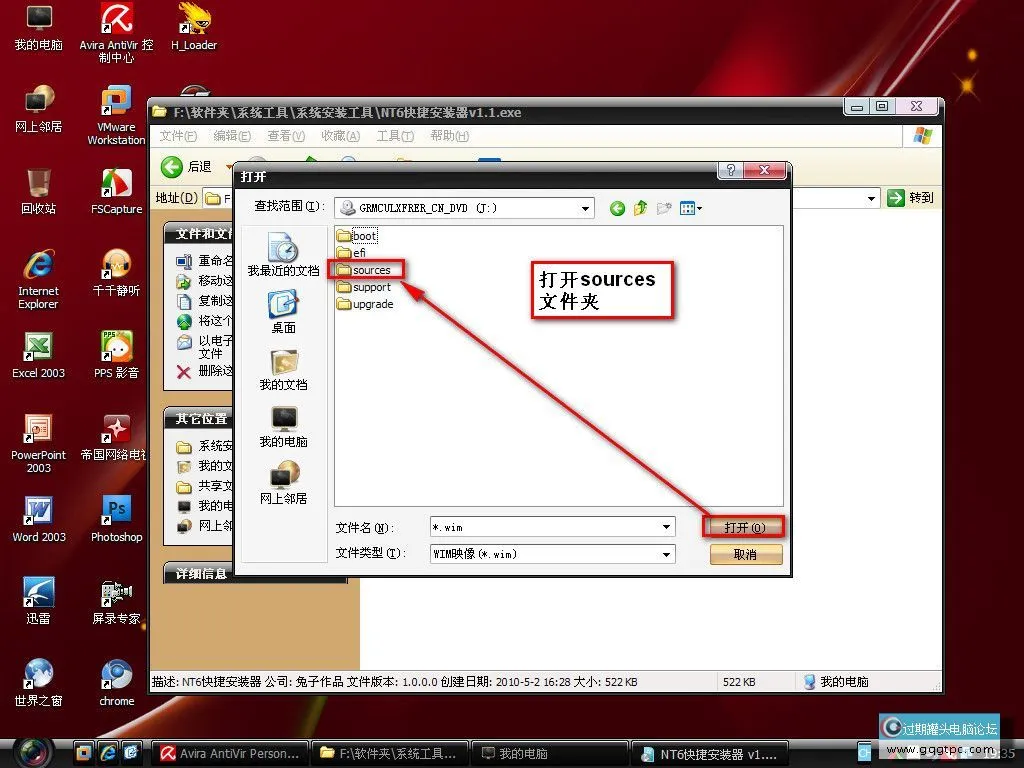Open the chrome desktop shortcut
Image resolution: width=1024 pixels, height=768 pixels.
click(x=117, y=682)
